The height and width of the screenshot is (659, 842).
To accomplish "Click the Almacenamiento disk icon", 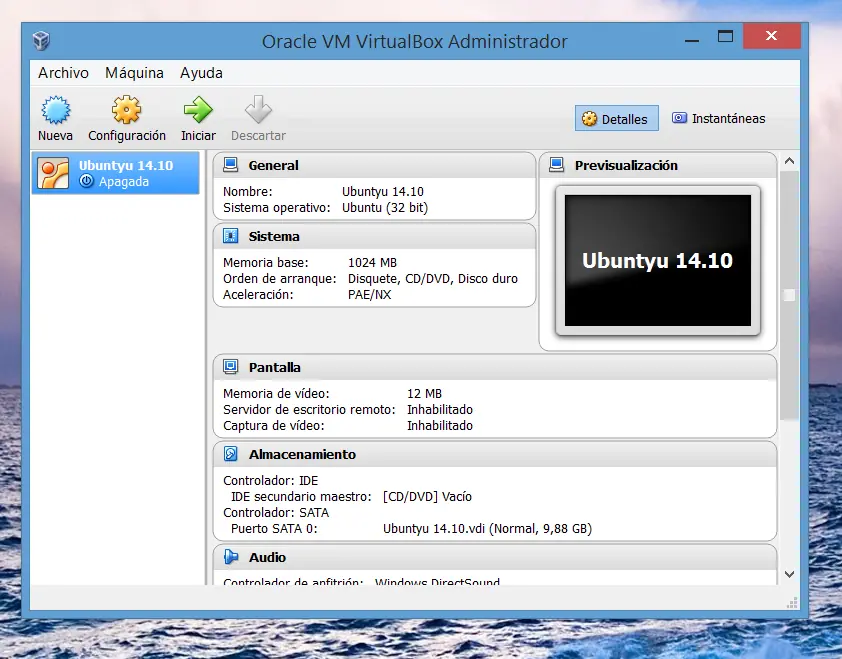I will (x=230, y=454).
